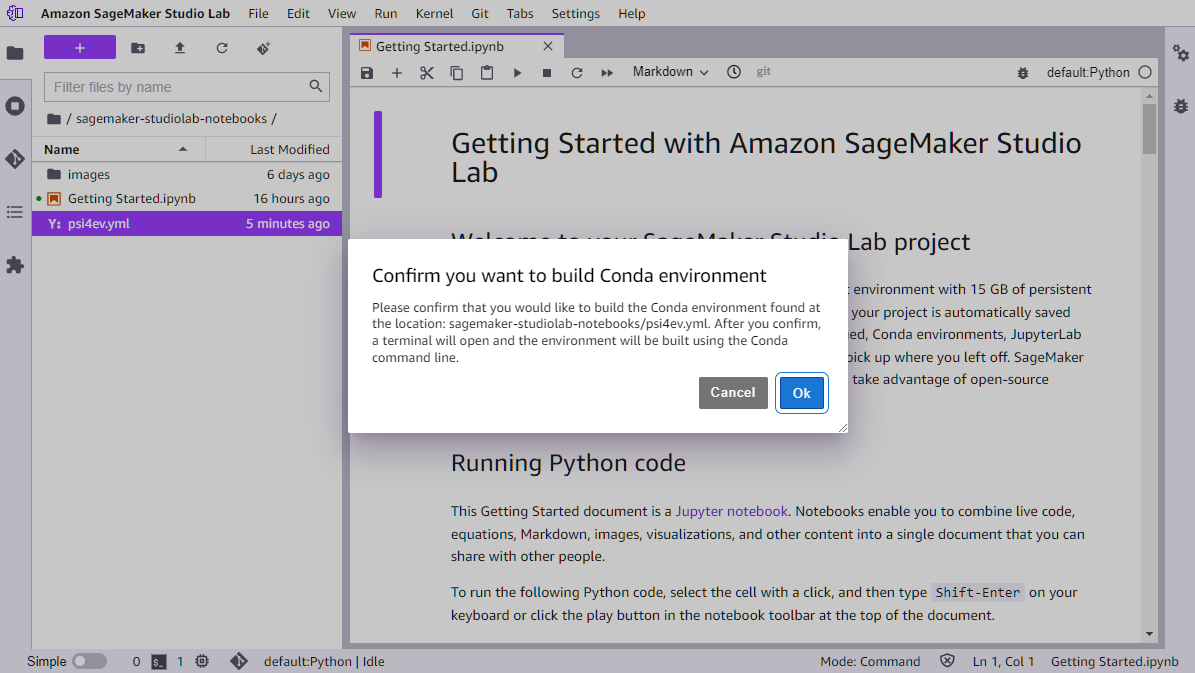1195x673 pixels.
Task: Click the Save notebook icon
Action: 367,71
